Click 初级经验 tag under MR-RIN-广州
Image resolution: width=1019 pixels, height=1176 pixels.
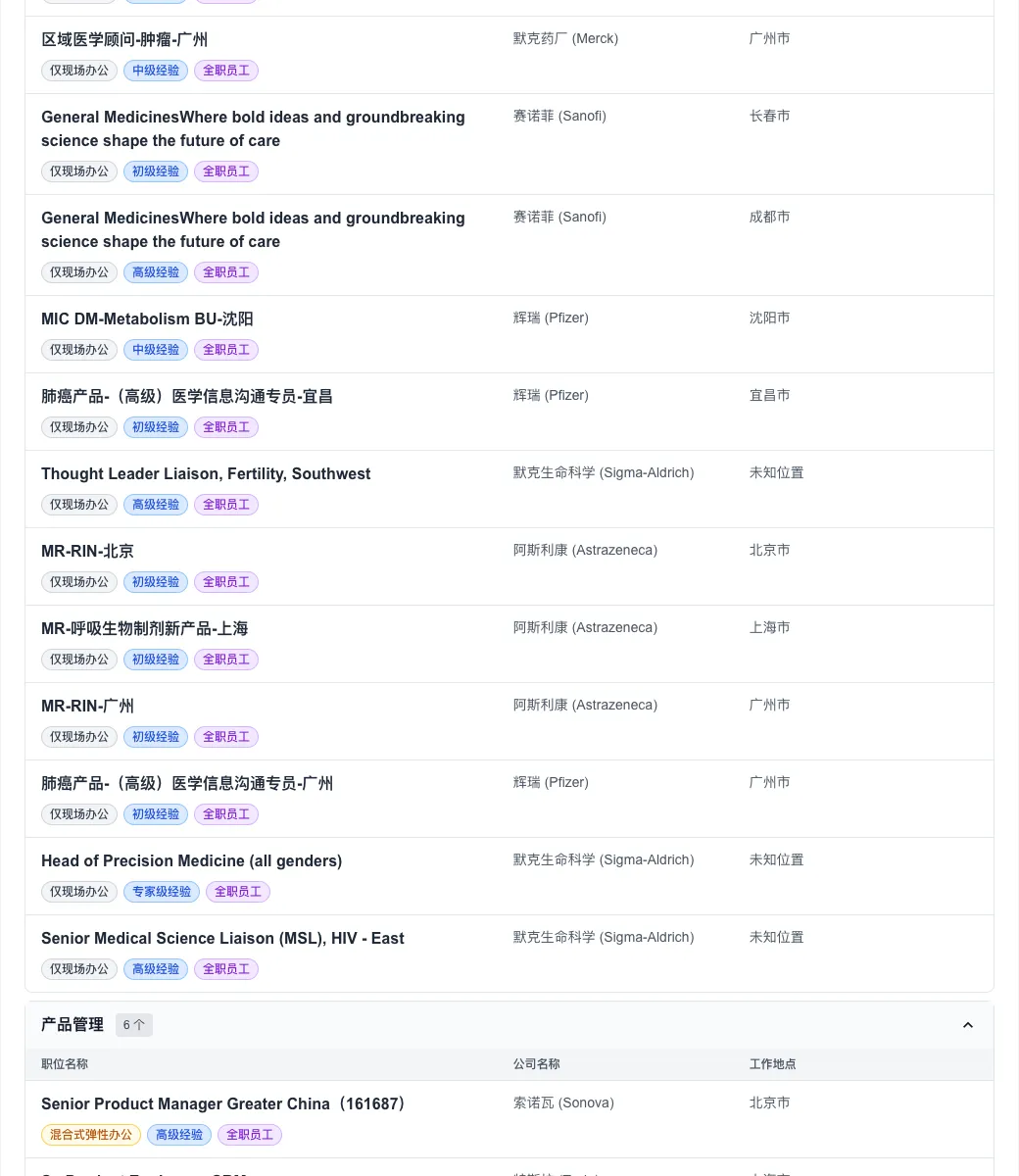point(156,737)
